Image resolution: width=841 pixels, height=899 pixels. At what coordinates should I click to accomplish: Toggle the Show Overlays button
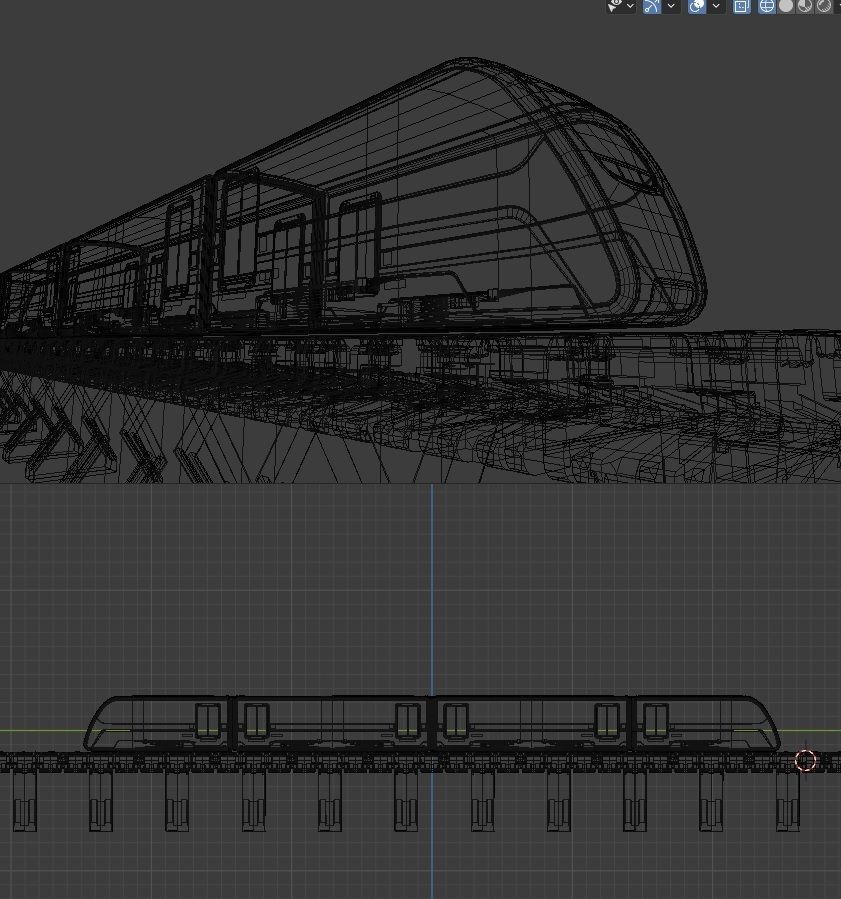pos(697,6)
